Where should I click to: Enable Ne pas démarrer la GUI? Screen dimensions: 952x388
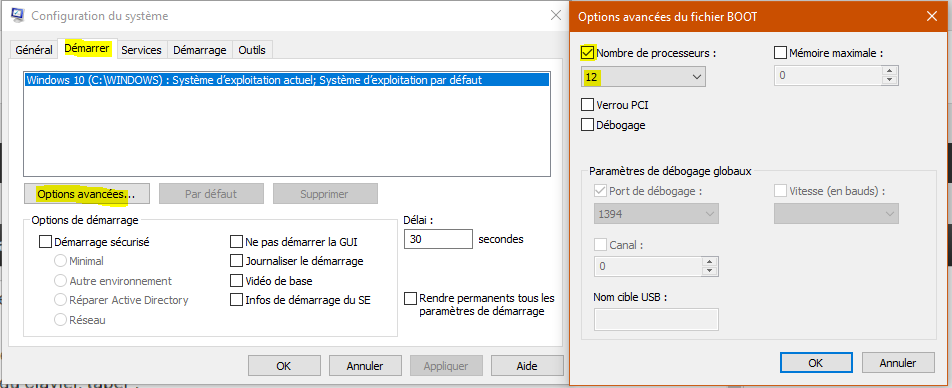[236, 242]
